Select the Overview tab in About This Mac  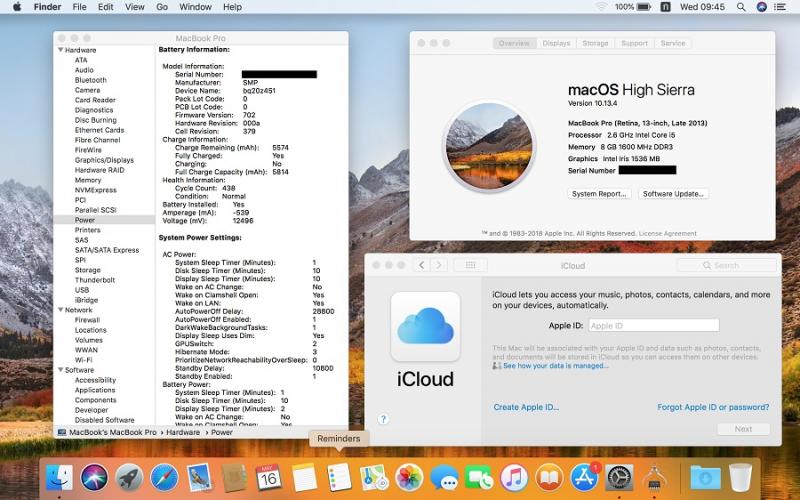(x=514, y=43)
